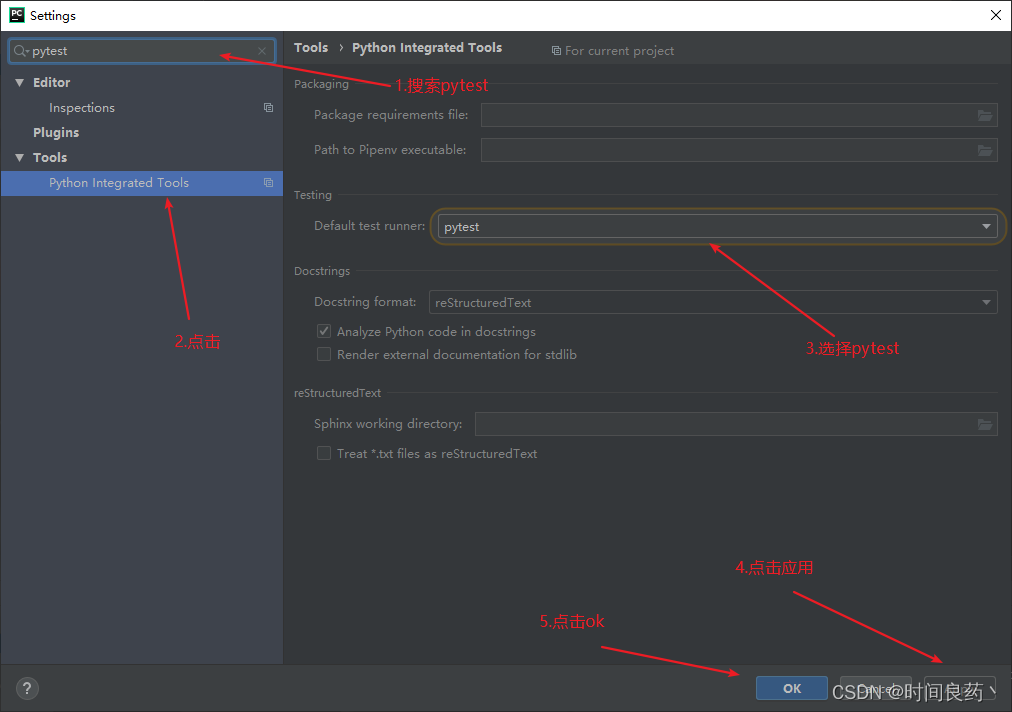Browse for Sphinx working directory
1012x712 pixels.
(984, 424)
